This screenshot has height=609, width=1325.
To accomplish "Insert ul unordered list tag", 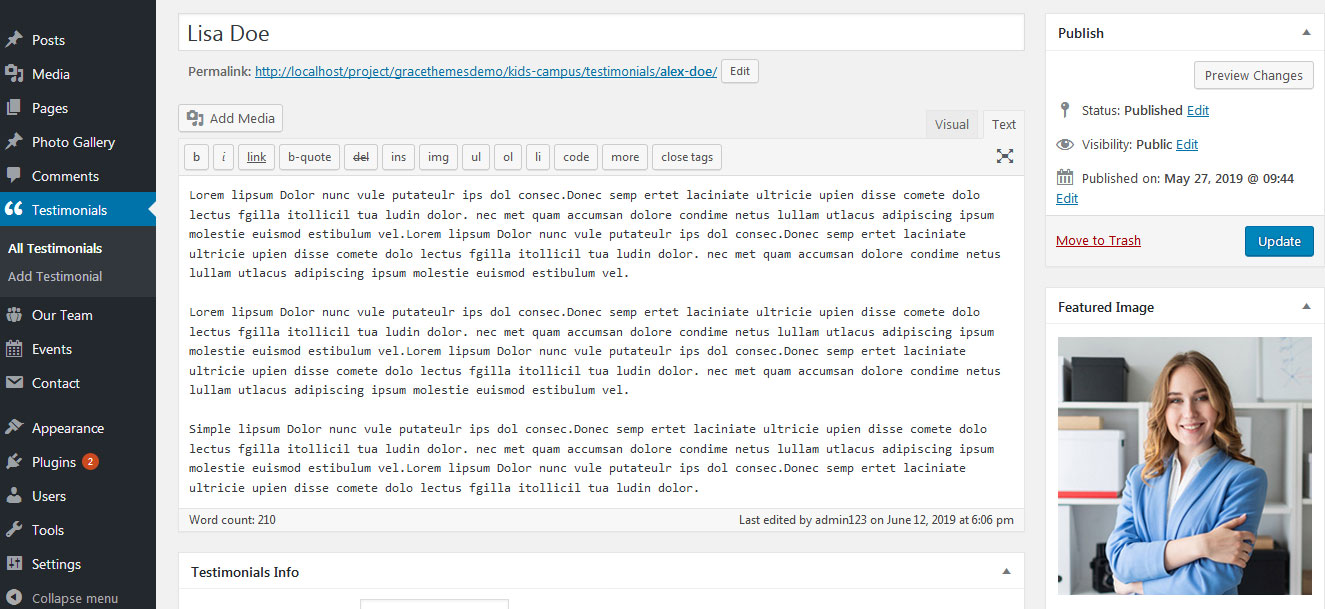I will point(476,157).
